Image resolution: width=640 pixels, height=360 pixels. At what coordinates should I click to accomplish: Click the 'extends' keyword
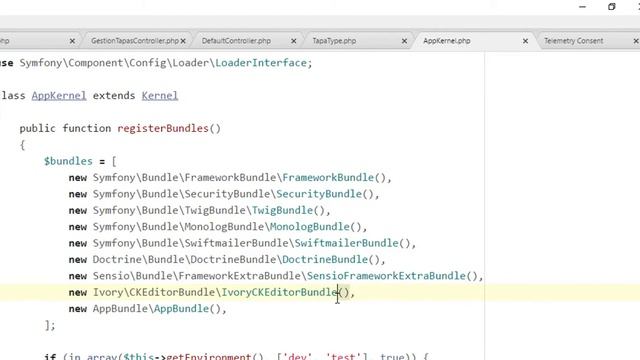click(114, 96)
